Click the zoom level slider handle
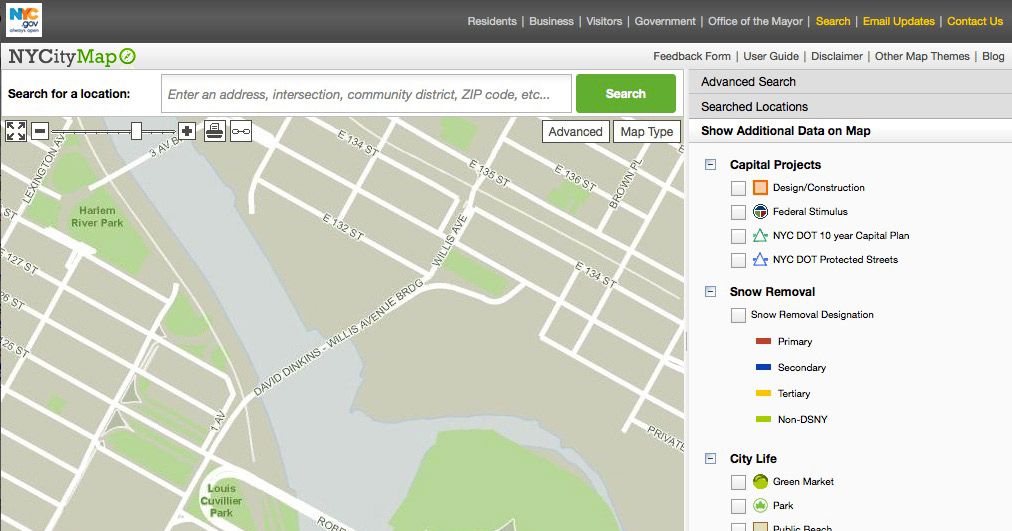The width and height of the screenshot is (1012, 531). [137, 131]
